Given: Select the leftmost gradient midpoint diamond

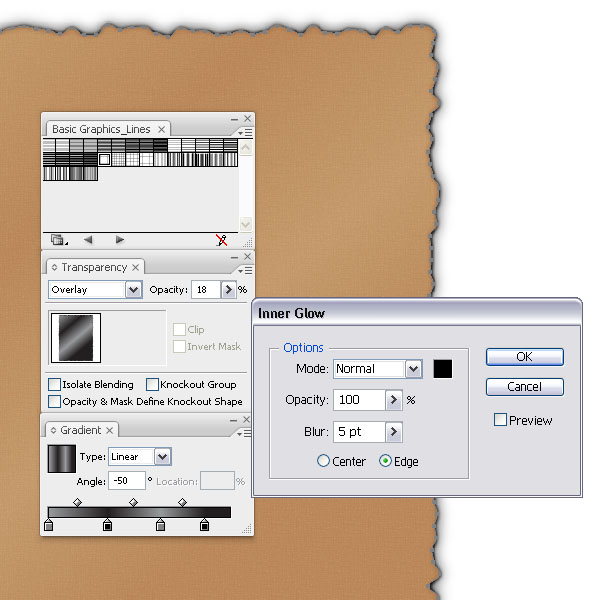Looking at the screenshot, I should (77, 502).
